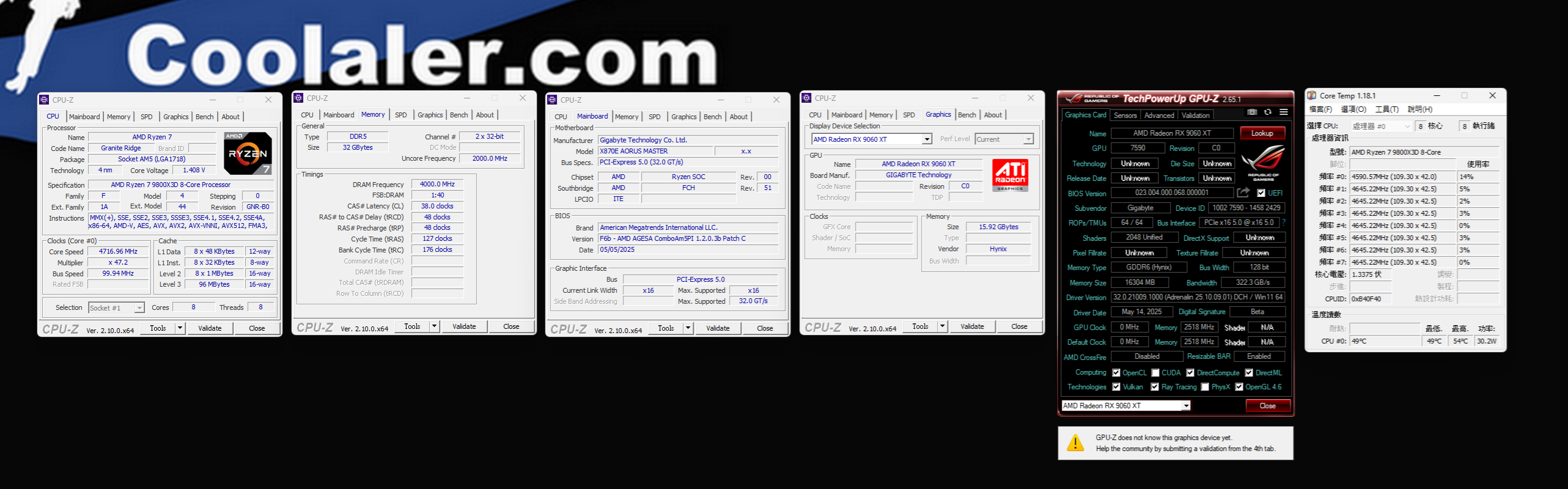Image resolution: width=1568 pixels, height=489 pixels.
Task: Open Tools dropdown arrow in CPU-Z CPU-tab window
Action: click(180, 328)
